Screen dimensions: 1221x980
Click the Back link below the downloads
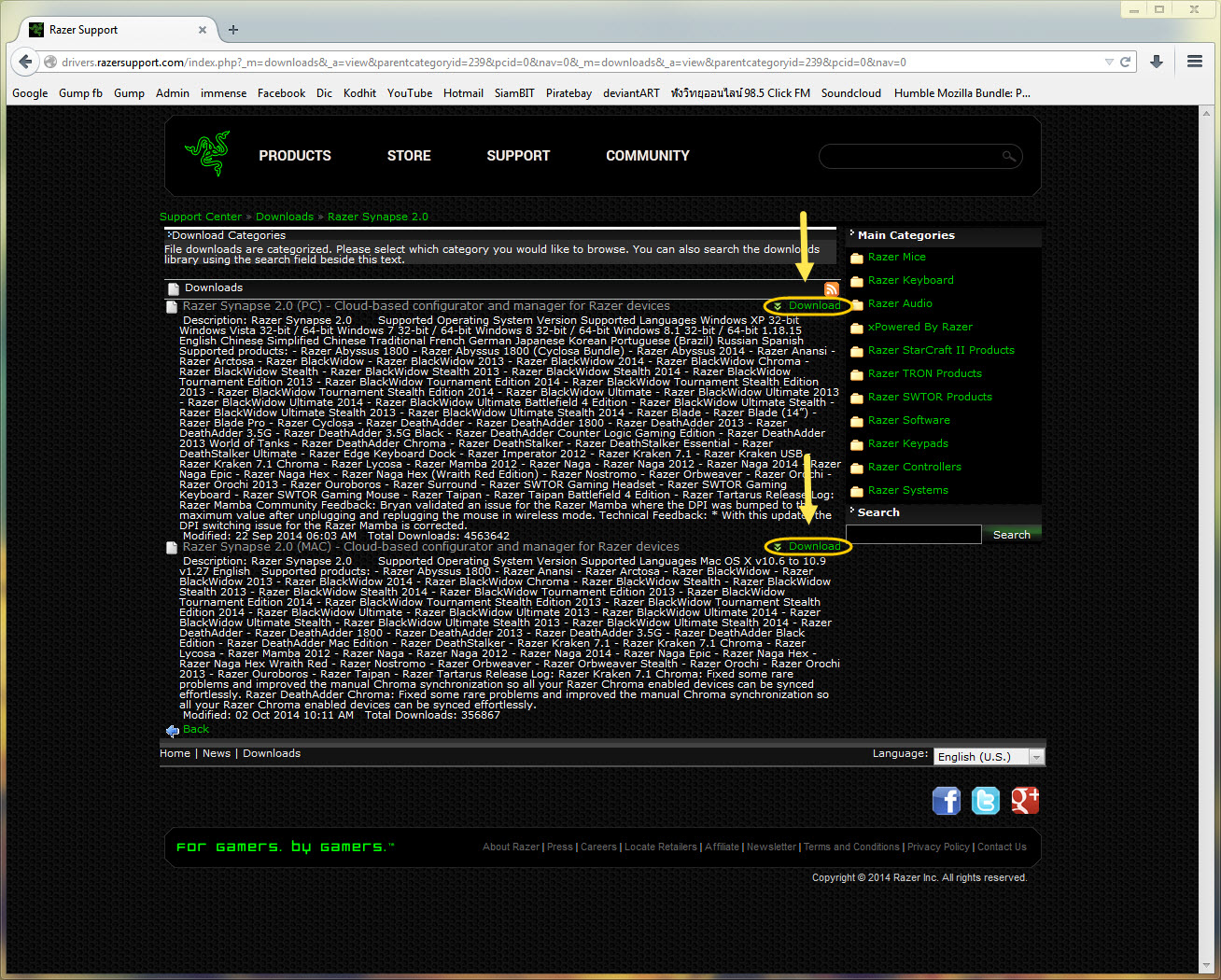click(196, 730)
